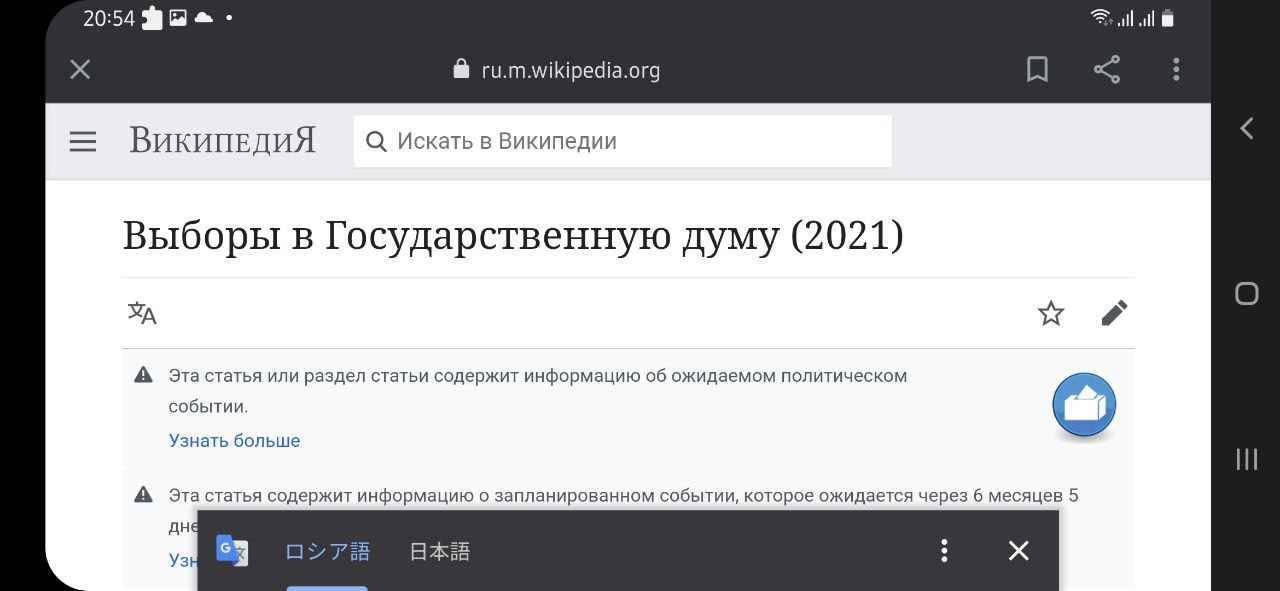1280x591 pixels.
Task: Tap the Android home navigation button
Action: pyautogui.click(x=1246, y=293)
